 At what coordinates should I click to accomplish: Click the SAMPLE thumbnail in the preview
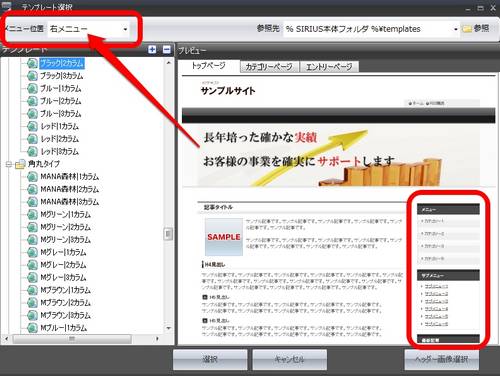pos(224,237)
